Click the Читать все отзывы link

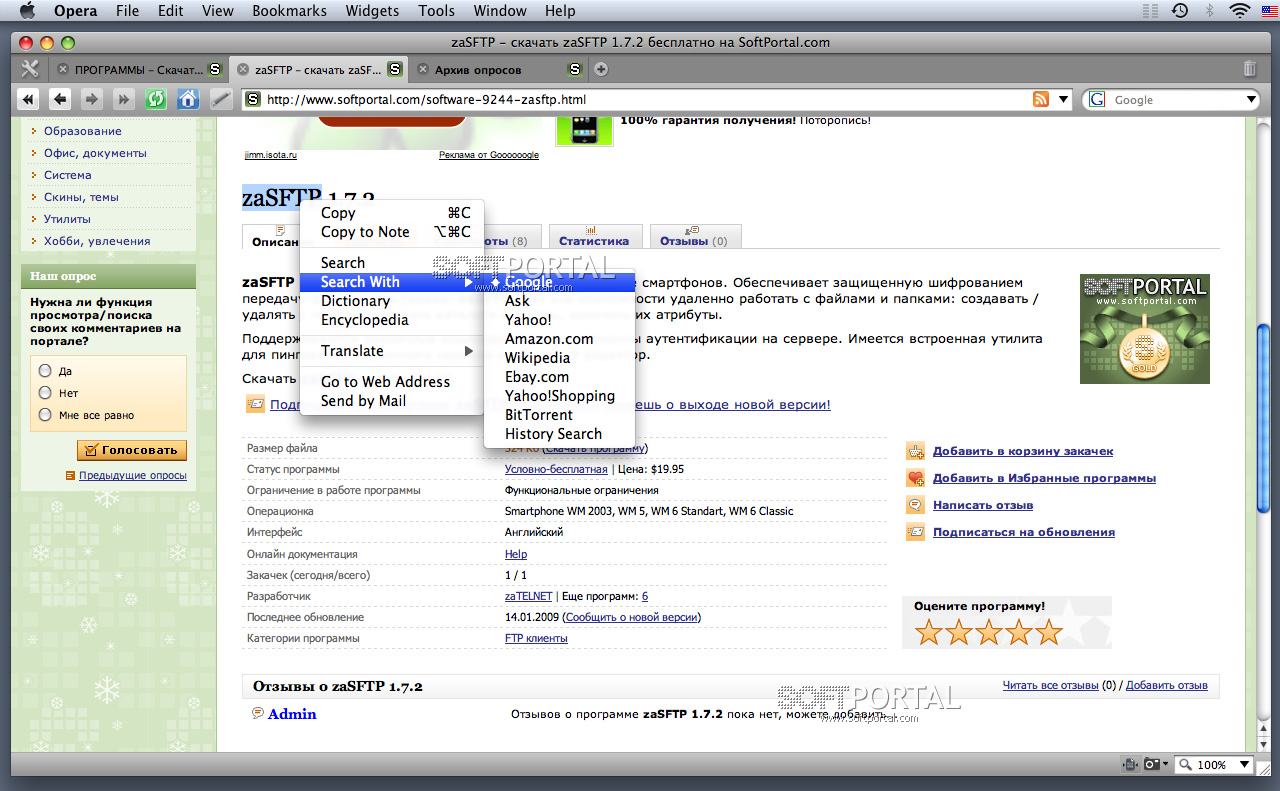point(1050,685)
